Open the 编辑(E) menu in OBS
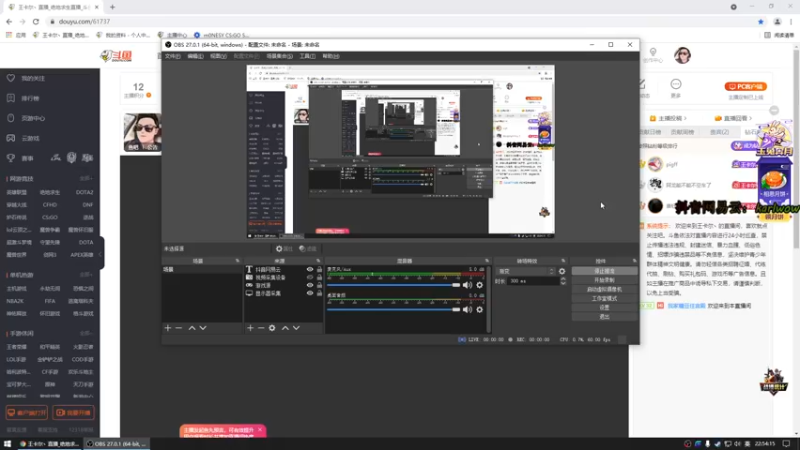The image size is (800, 450). (x=195, y=56)
